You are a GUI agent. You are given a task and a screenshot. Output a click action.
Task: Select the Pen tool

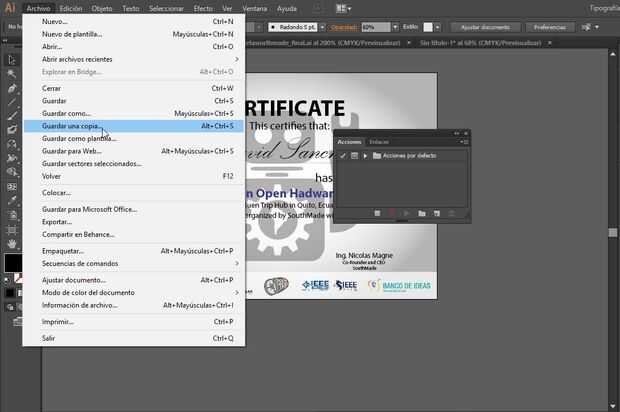(x=11, y=88)
